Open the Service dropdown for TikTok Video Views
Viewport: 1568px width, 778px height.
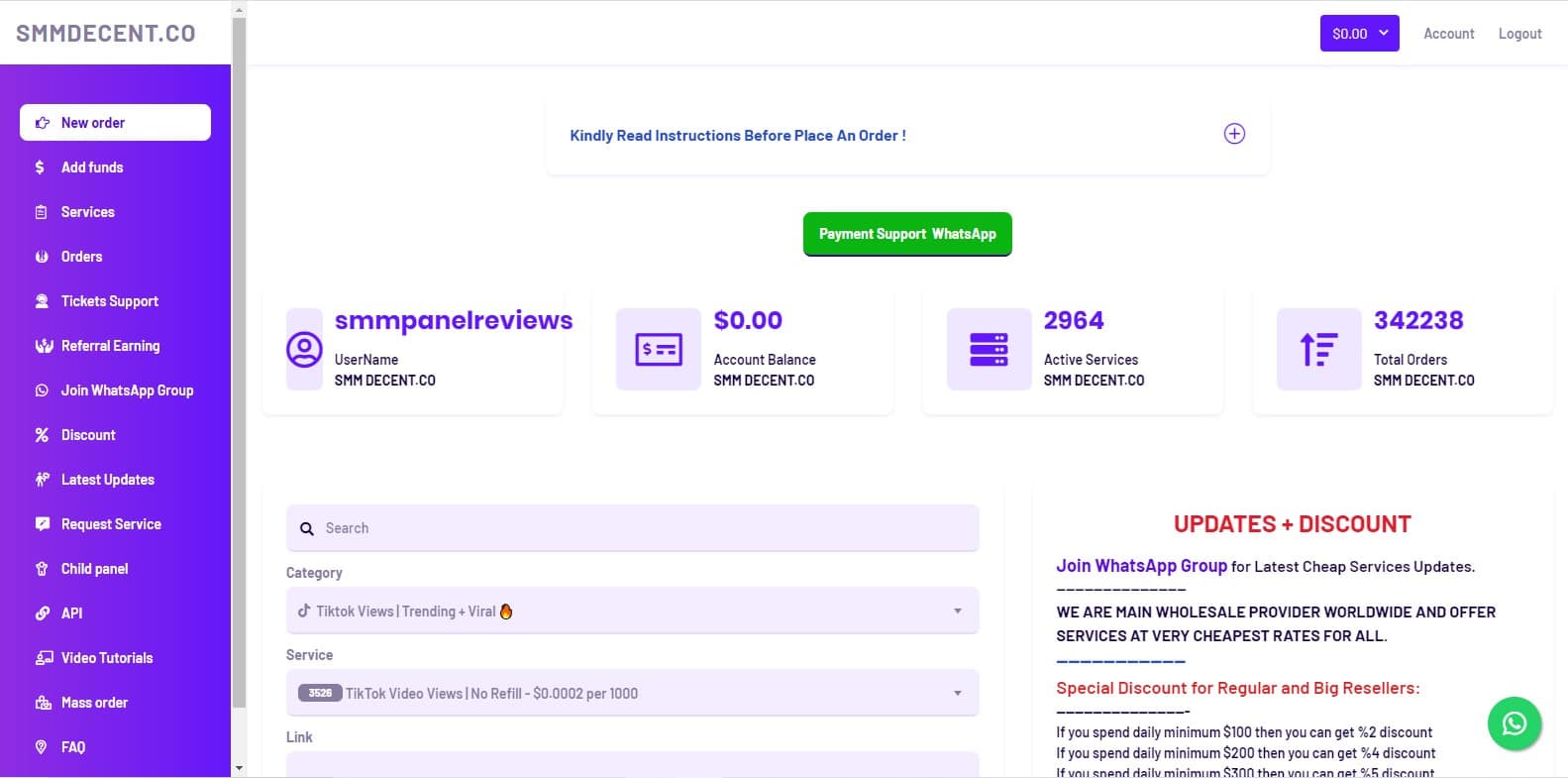632,694
